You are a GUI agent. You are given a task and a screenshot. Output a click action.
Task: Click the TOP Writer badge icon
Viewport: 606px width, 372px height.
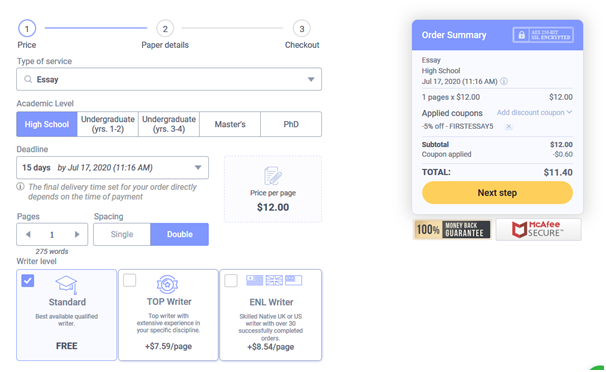[167, 285]
